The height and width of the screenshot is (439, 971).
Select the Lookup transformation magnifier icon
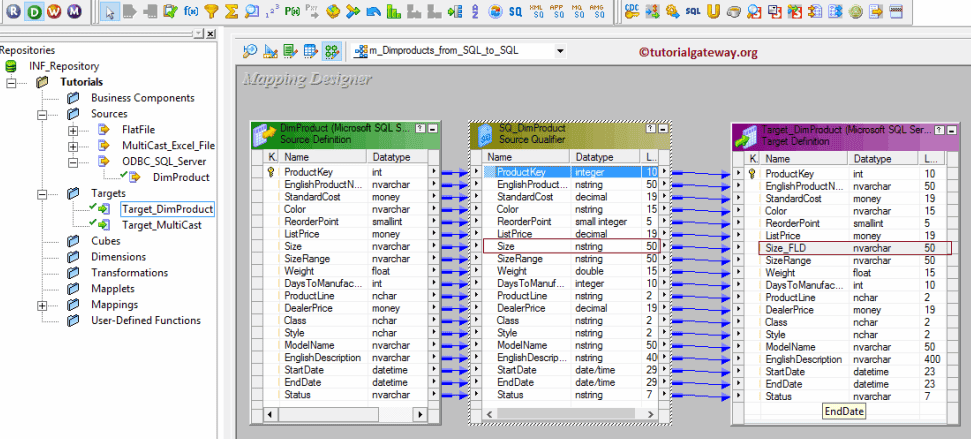click(252, 12)
